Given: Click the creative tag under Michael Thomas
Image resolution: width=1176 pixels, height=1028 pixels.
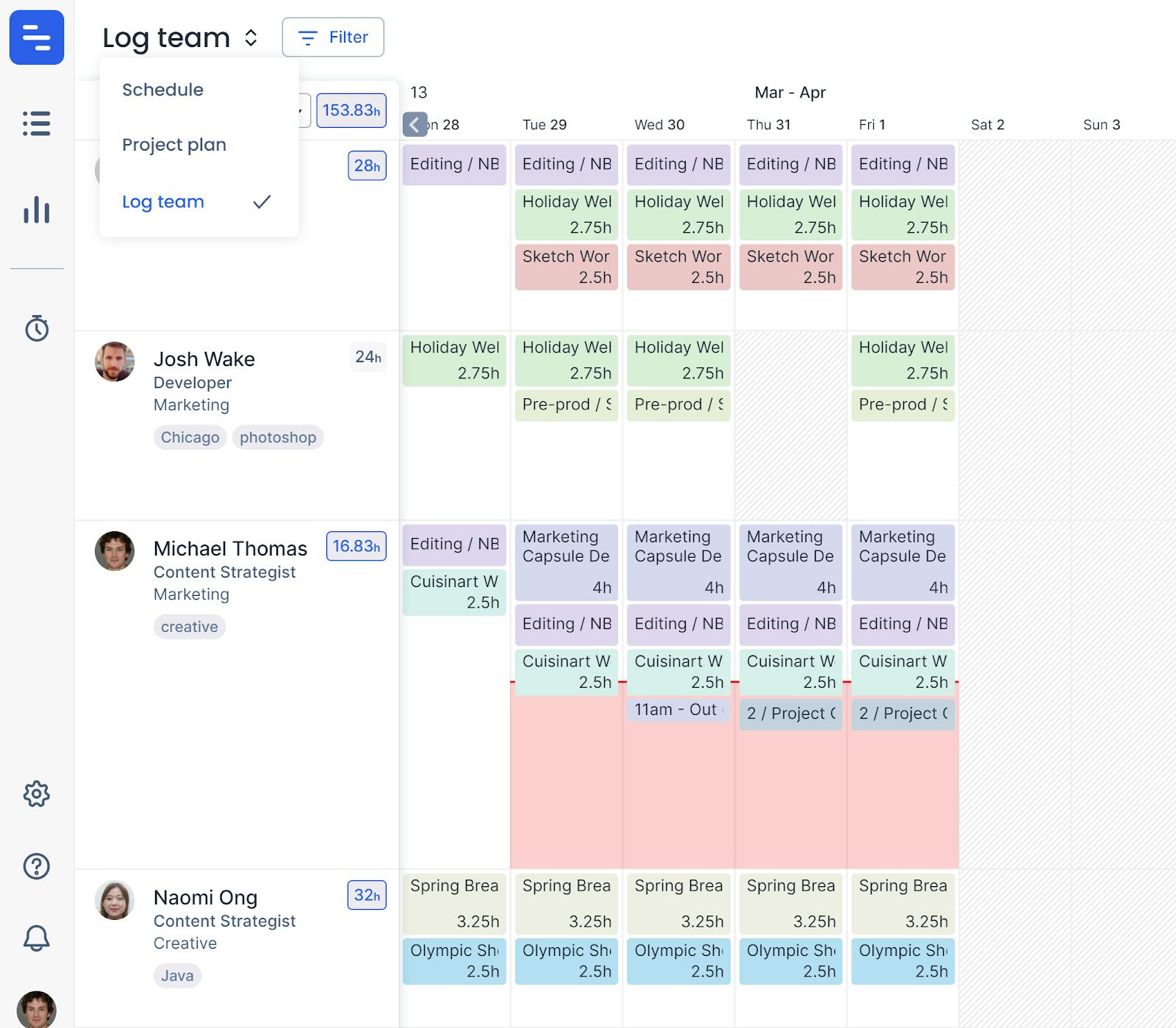Looking at the screenshot, I should (189, 627).
